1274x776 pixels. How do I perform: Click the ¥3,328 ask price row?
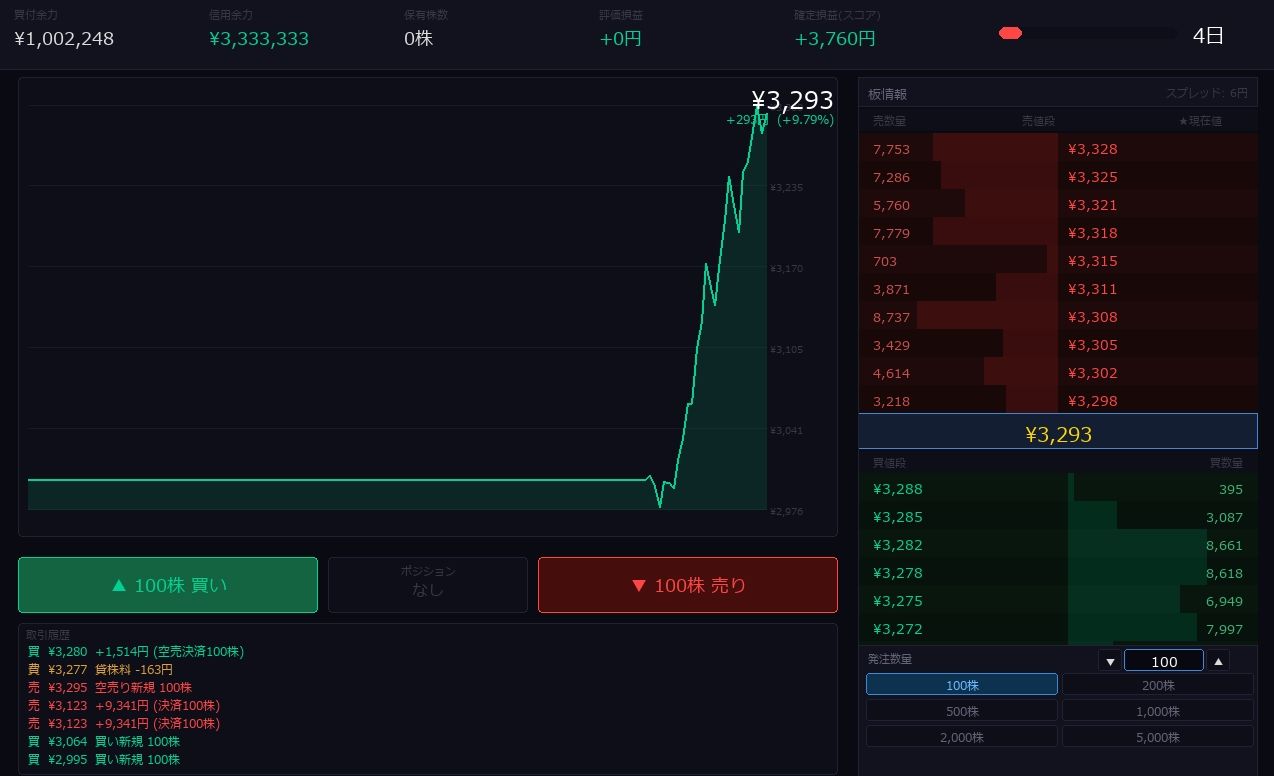[x=1058, y=149]
